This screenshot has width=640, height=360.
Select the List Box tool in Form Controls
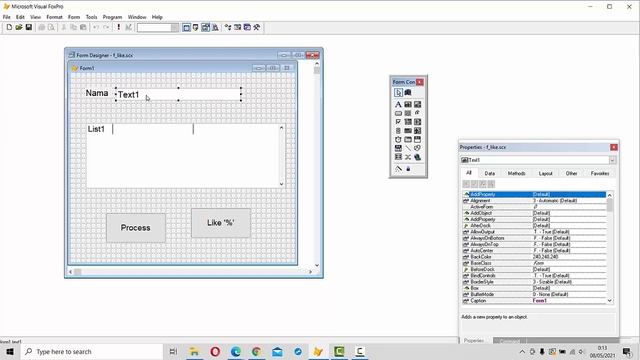417,122
